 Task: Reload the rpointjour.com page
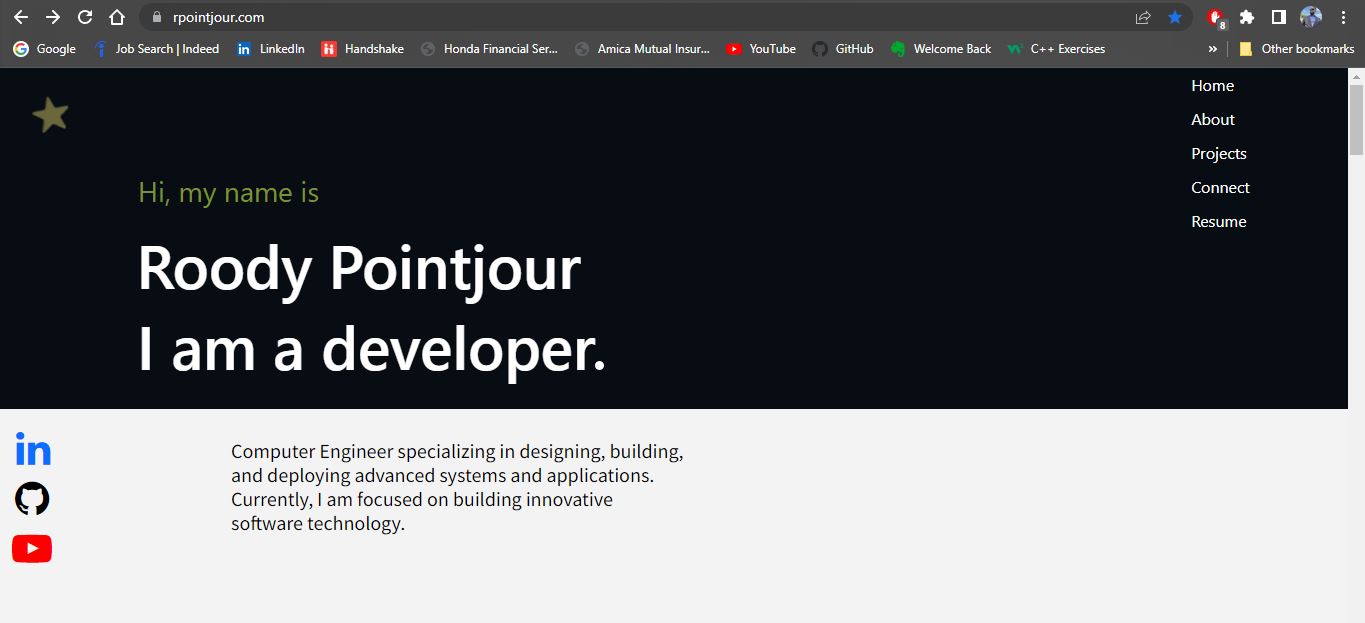(84, 17)
